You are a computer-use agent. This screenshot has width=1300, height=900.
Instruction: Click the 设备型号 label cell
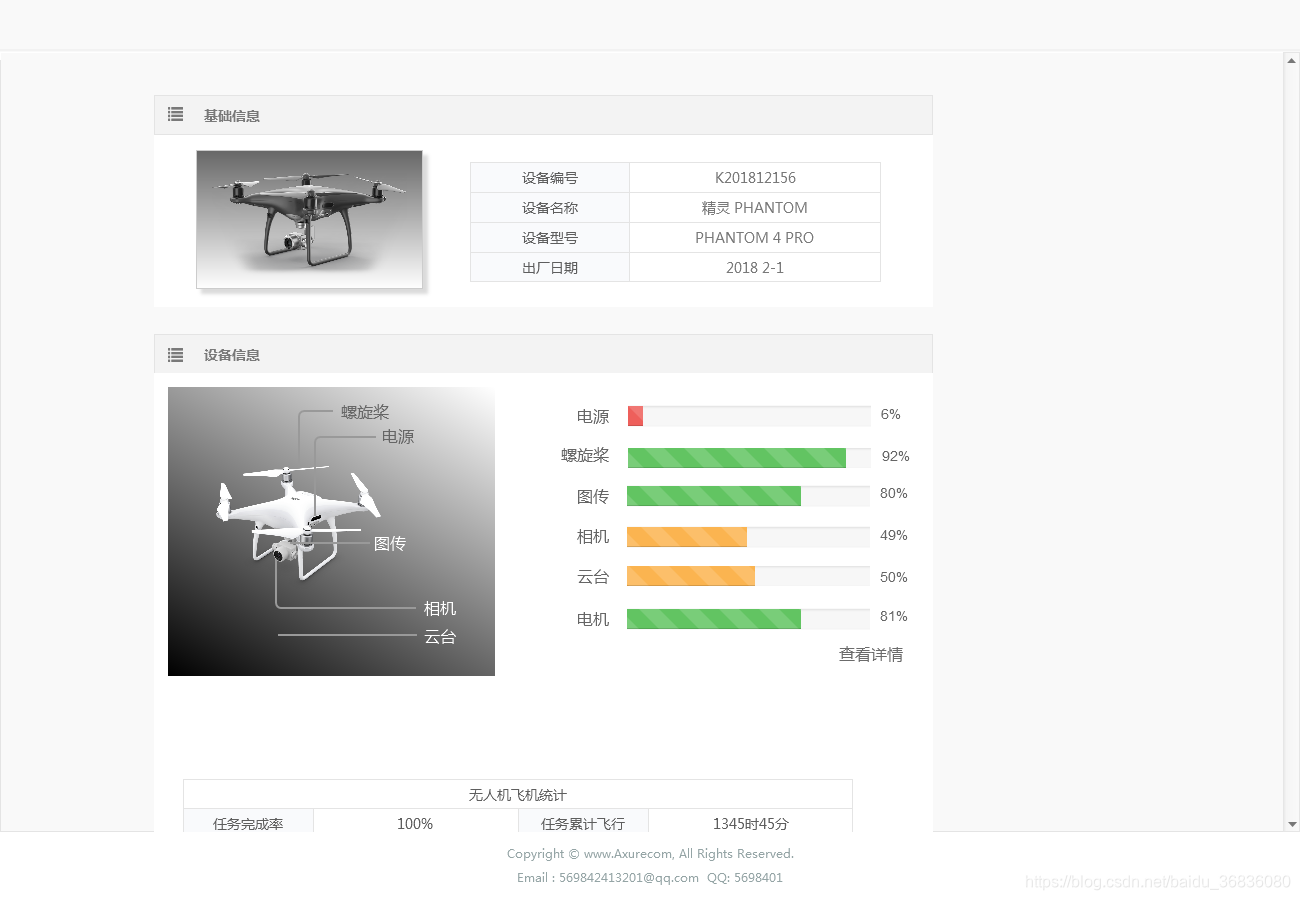click(x=550, y=238)
